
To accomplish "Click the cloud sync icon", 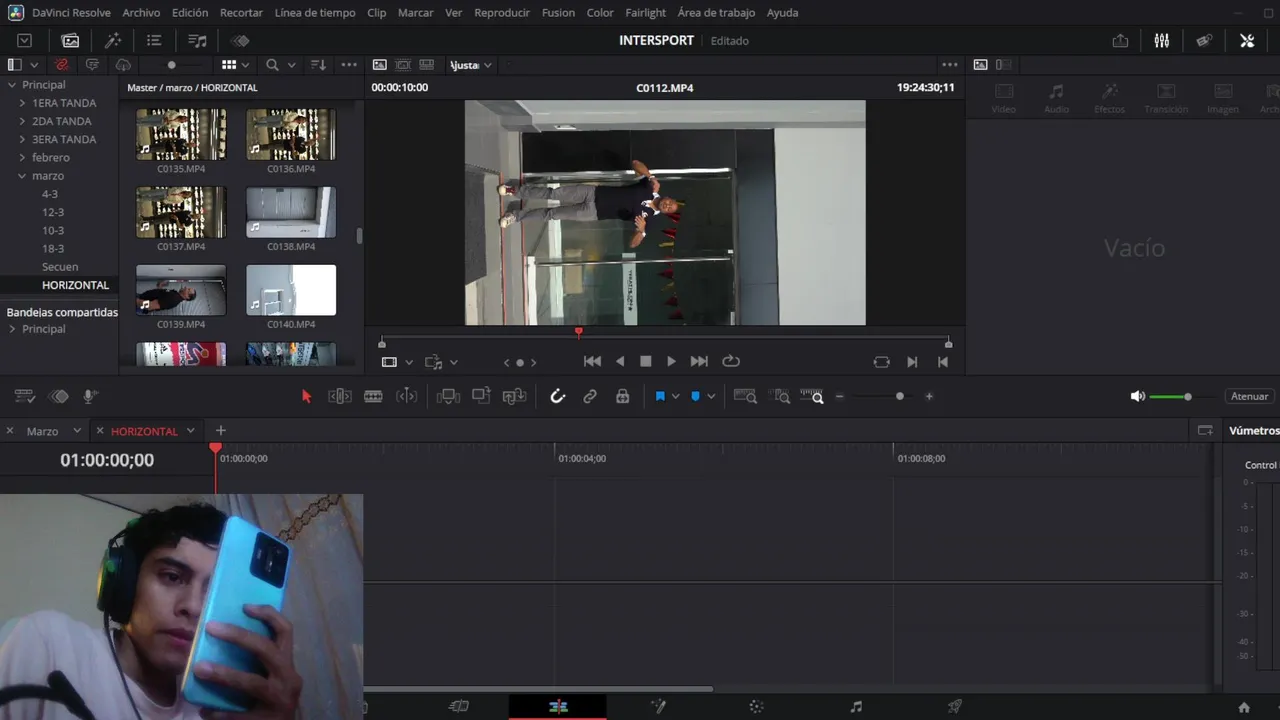I will (123, 64).
